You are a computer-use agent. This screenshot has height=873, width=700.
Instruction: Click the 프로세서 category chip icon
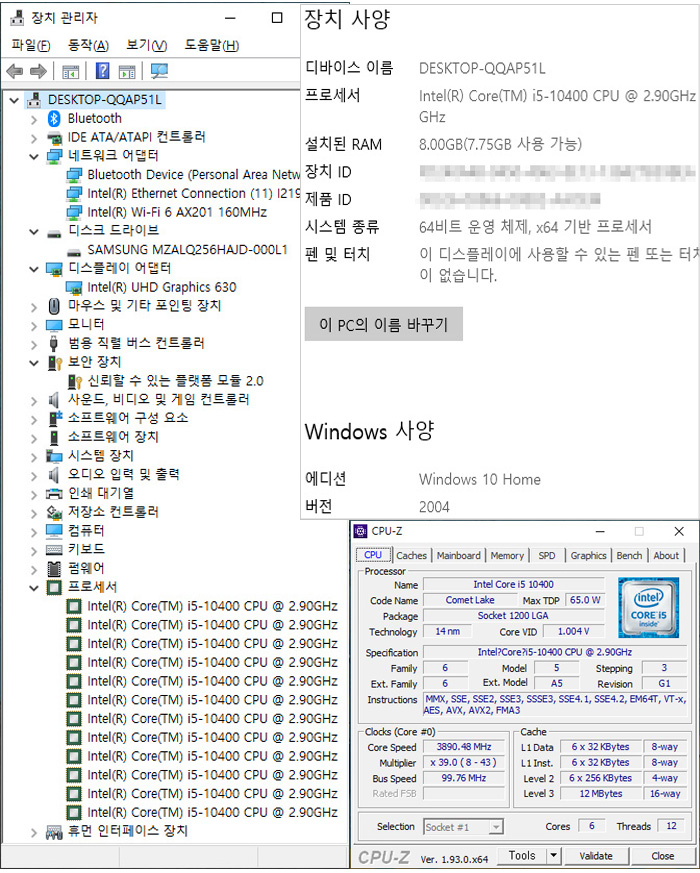coord(54,587)
